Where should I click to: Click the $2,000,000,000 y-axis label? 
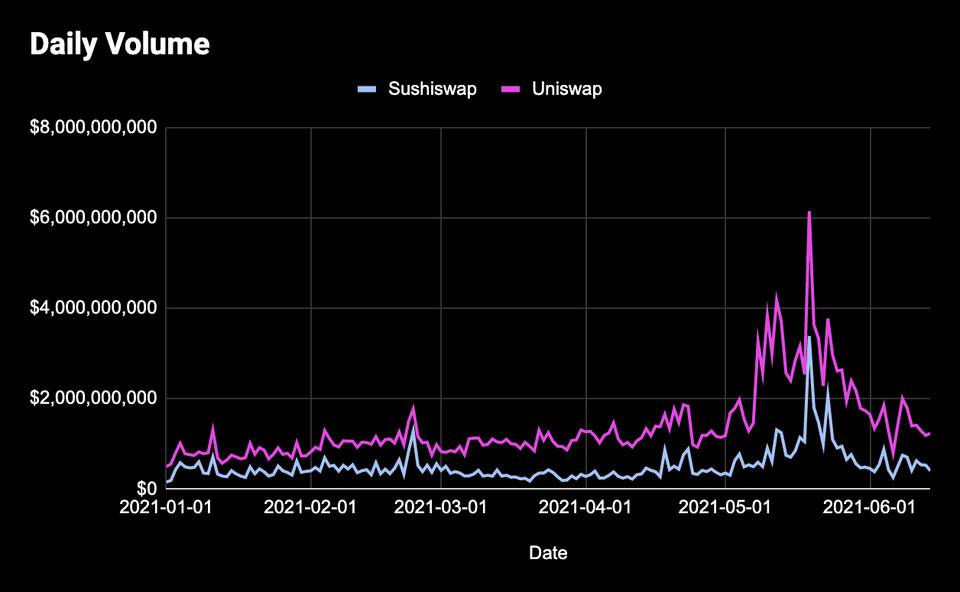93,398
